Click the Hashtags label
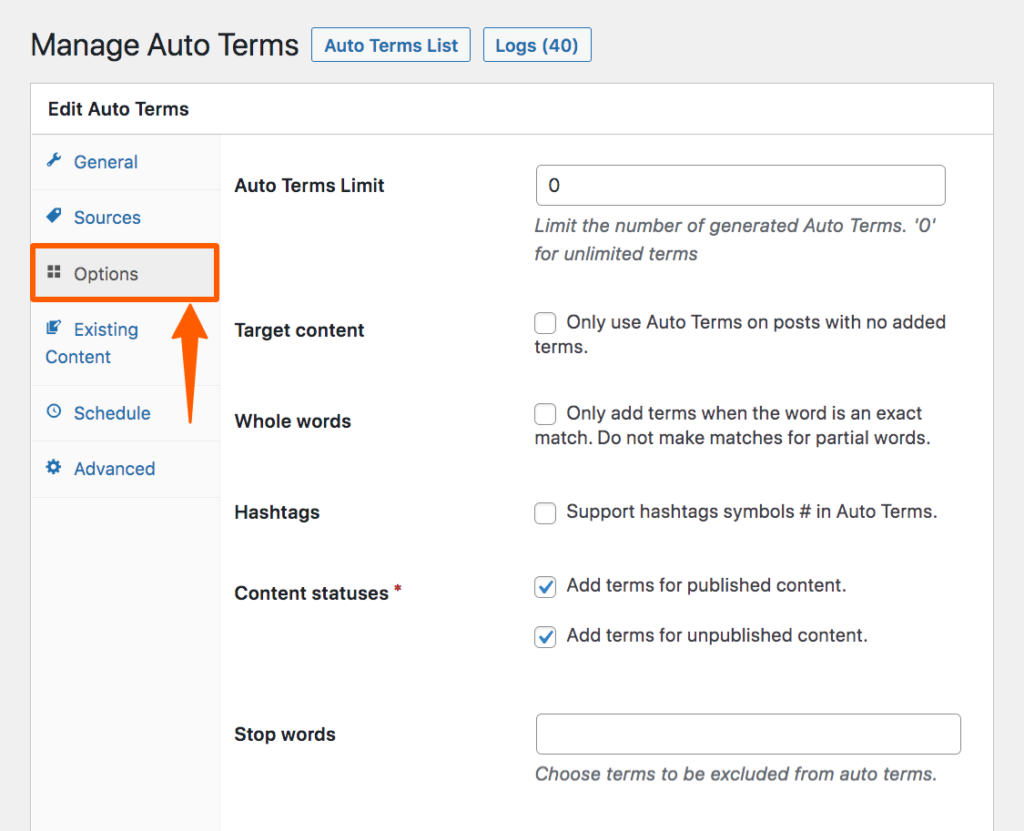The width and height of the screenshot is (1024, 831). point(277,512)
